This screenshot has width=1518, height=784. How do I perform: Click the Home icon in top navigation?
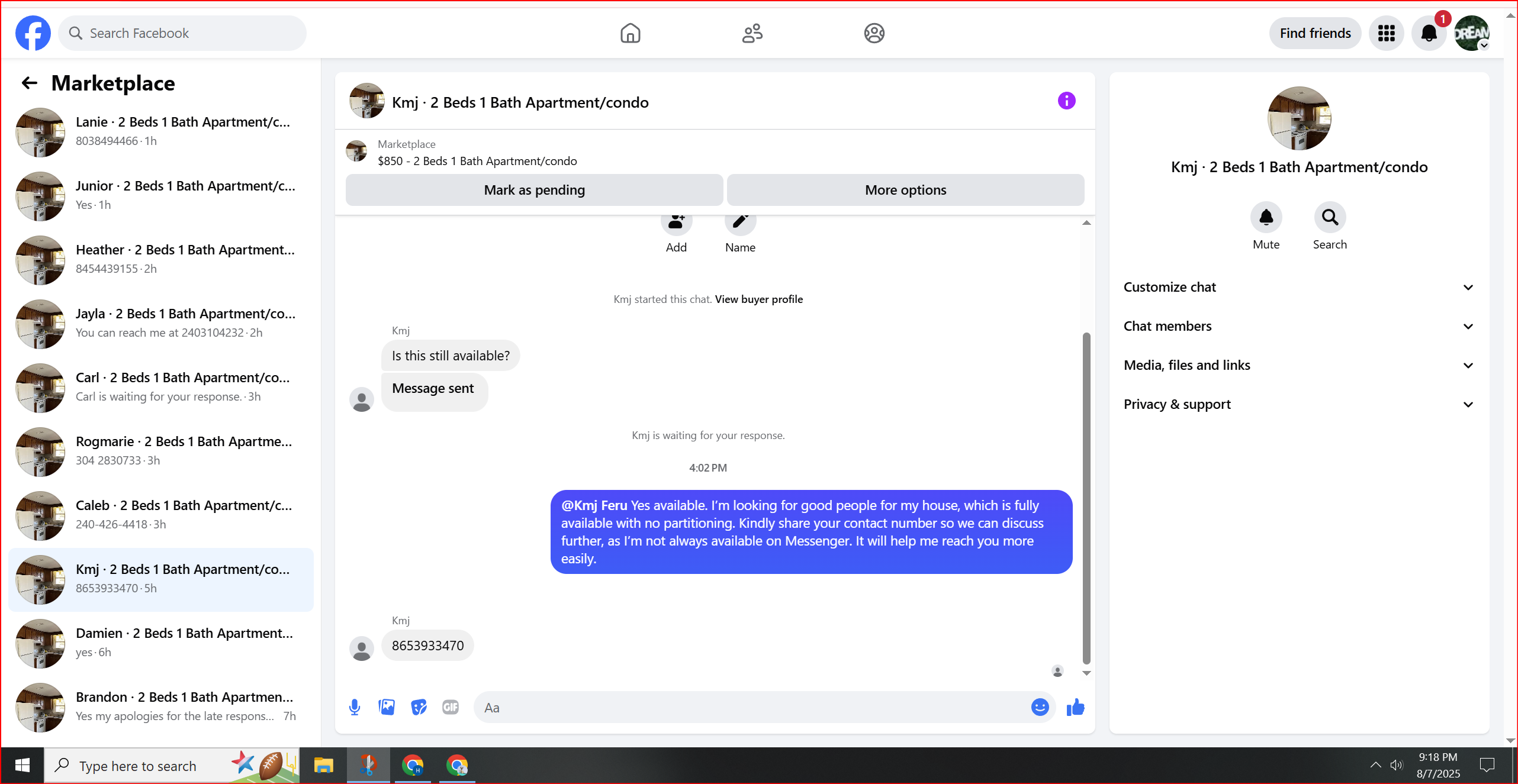click(631, 33)
